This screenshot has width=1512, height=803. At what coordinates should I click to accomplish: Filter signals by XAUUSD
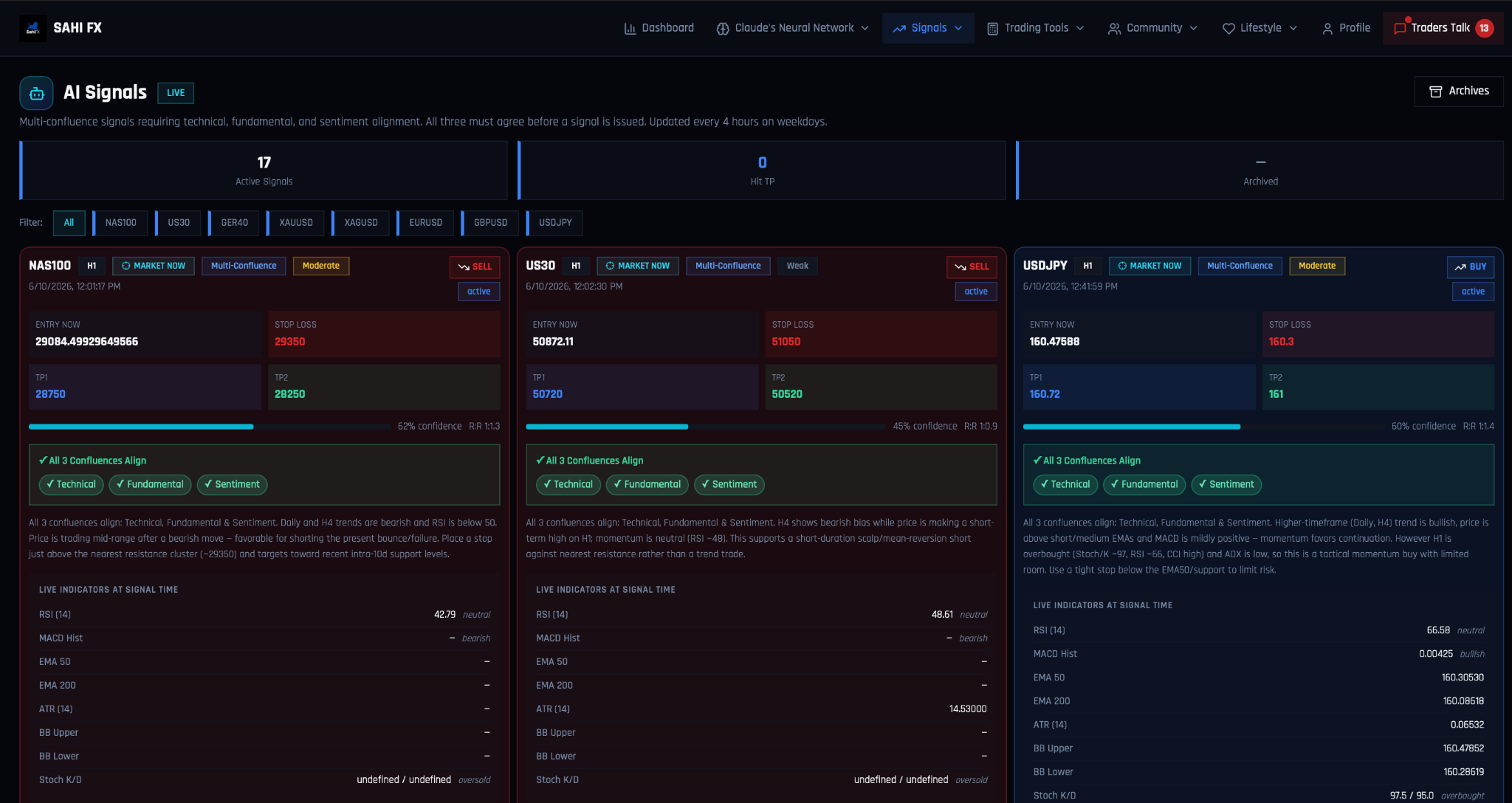click(x=295, y=223)
